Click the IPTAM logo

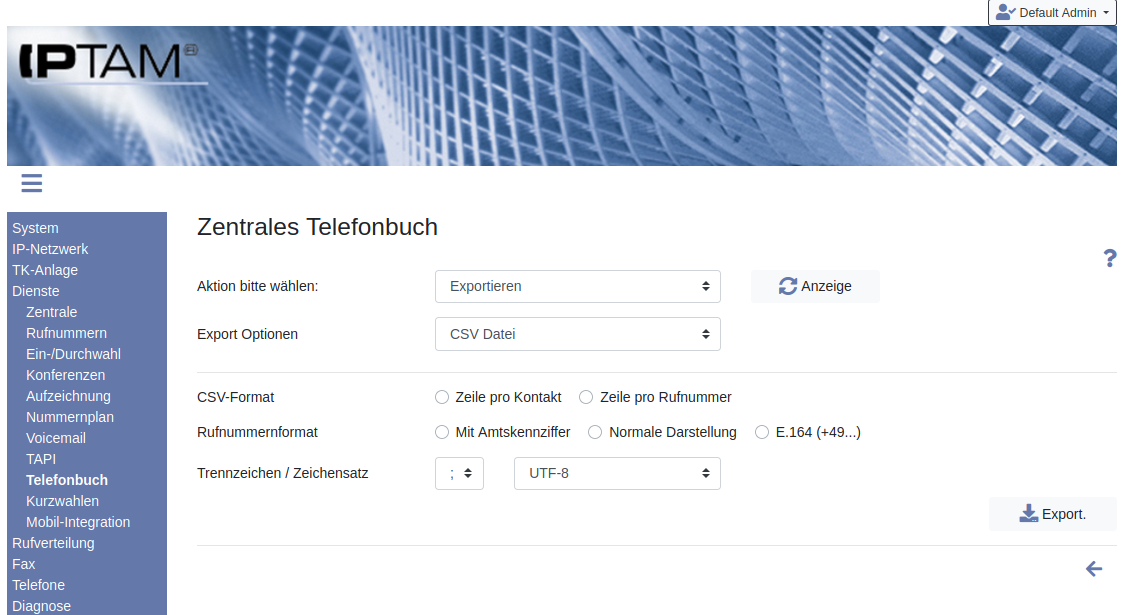pyautogui.click(x=100, y=62)
